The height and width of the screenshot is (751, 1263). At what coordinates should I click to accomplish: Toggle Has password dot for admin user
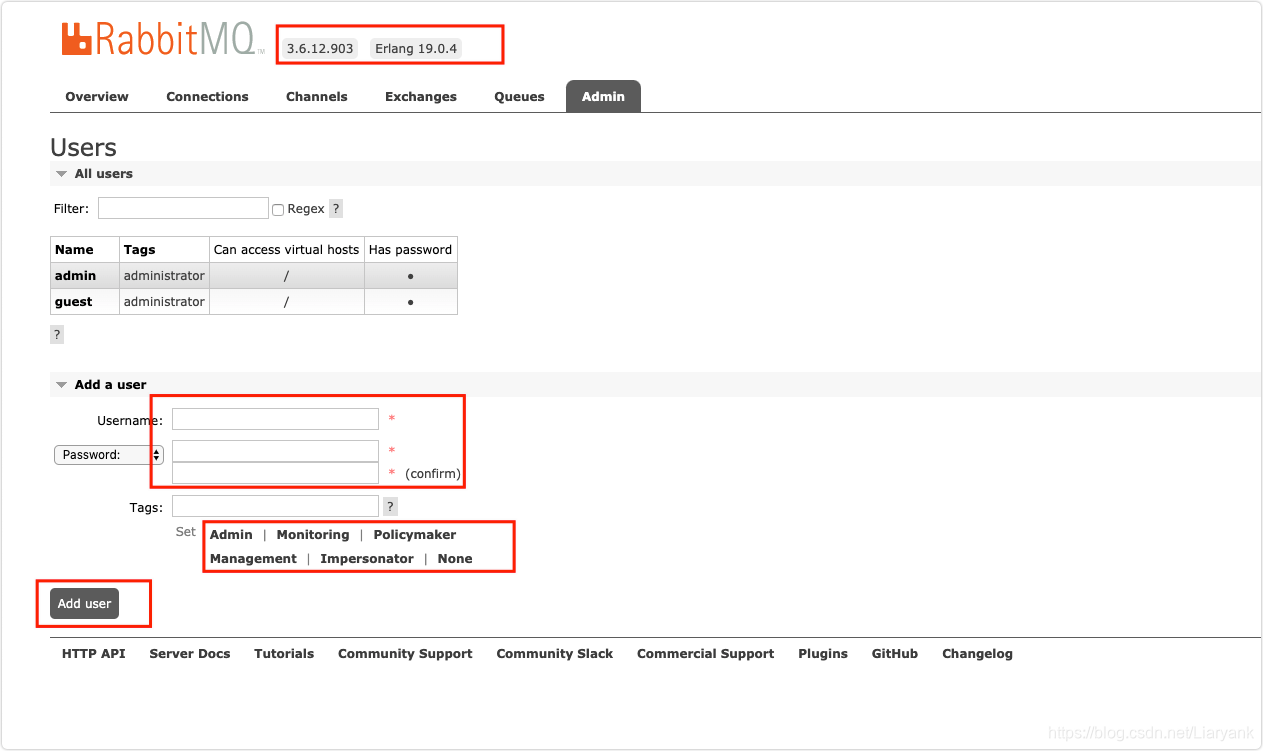point(410,275)
